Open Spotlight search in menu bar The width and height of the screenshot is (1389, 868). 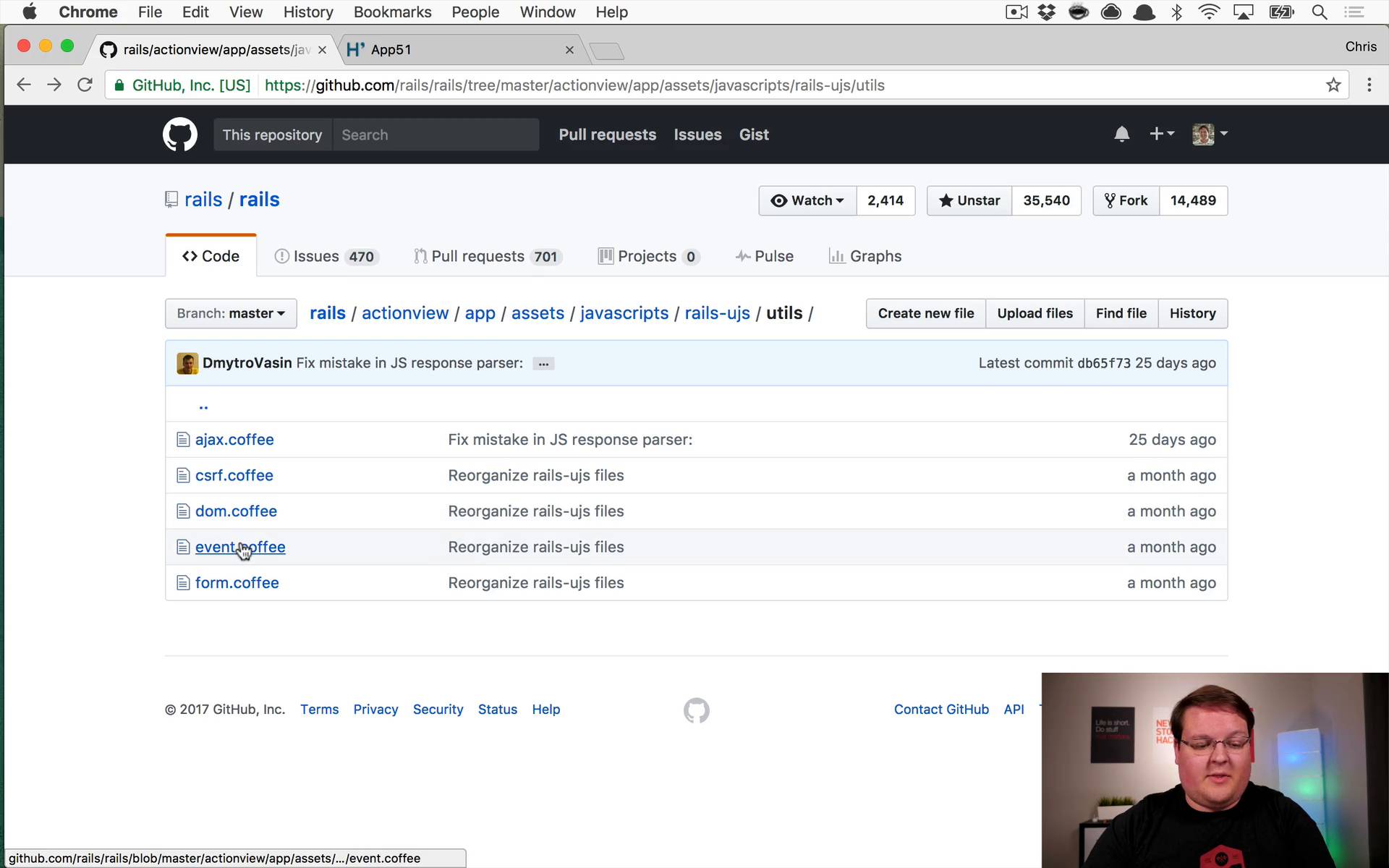pyautogui.click(x=1320, y=12)
